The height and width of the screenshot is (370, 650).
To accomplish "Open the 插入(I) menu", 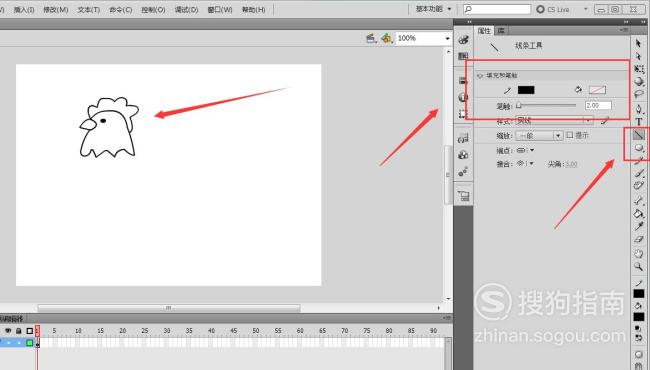I will coord(24,10).
